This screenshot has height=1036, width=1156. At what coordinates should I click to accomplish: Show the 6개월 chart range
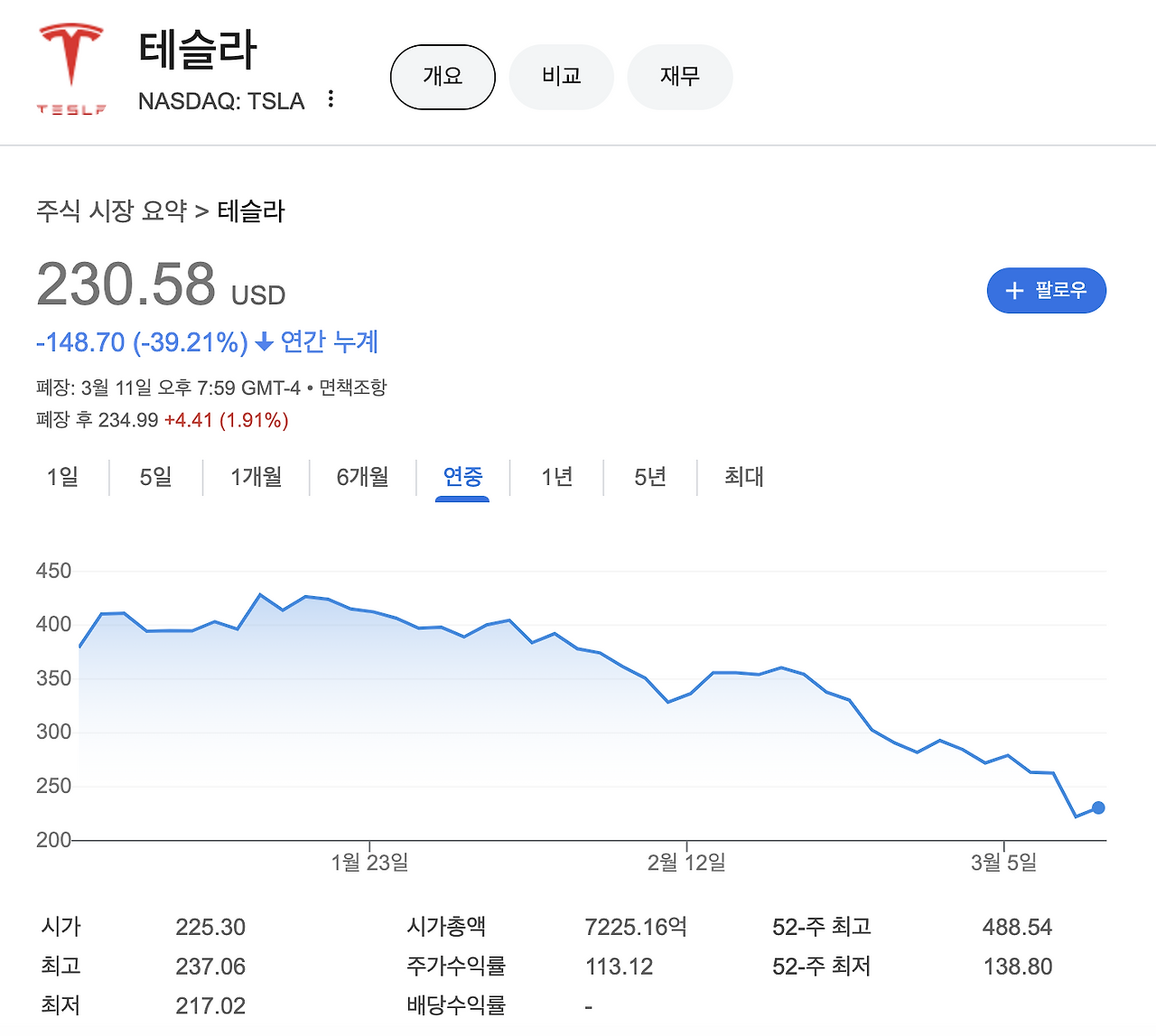[x=361, y=477]
